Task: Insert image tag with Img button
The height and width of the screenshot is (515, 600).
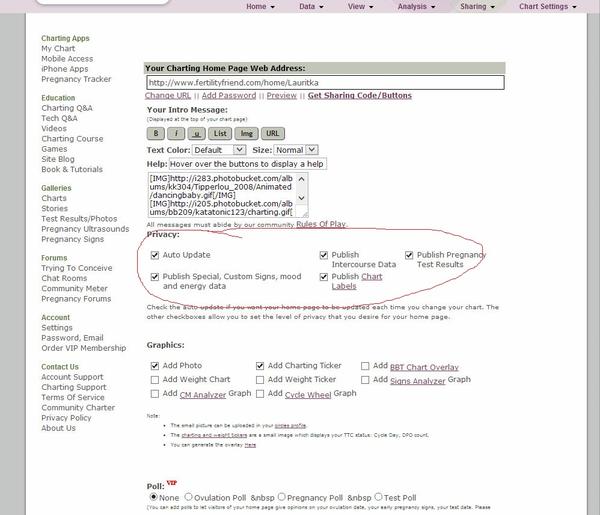Action: 247,133
